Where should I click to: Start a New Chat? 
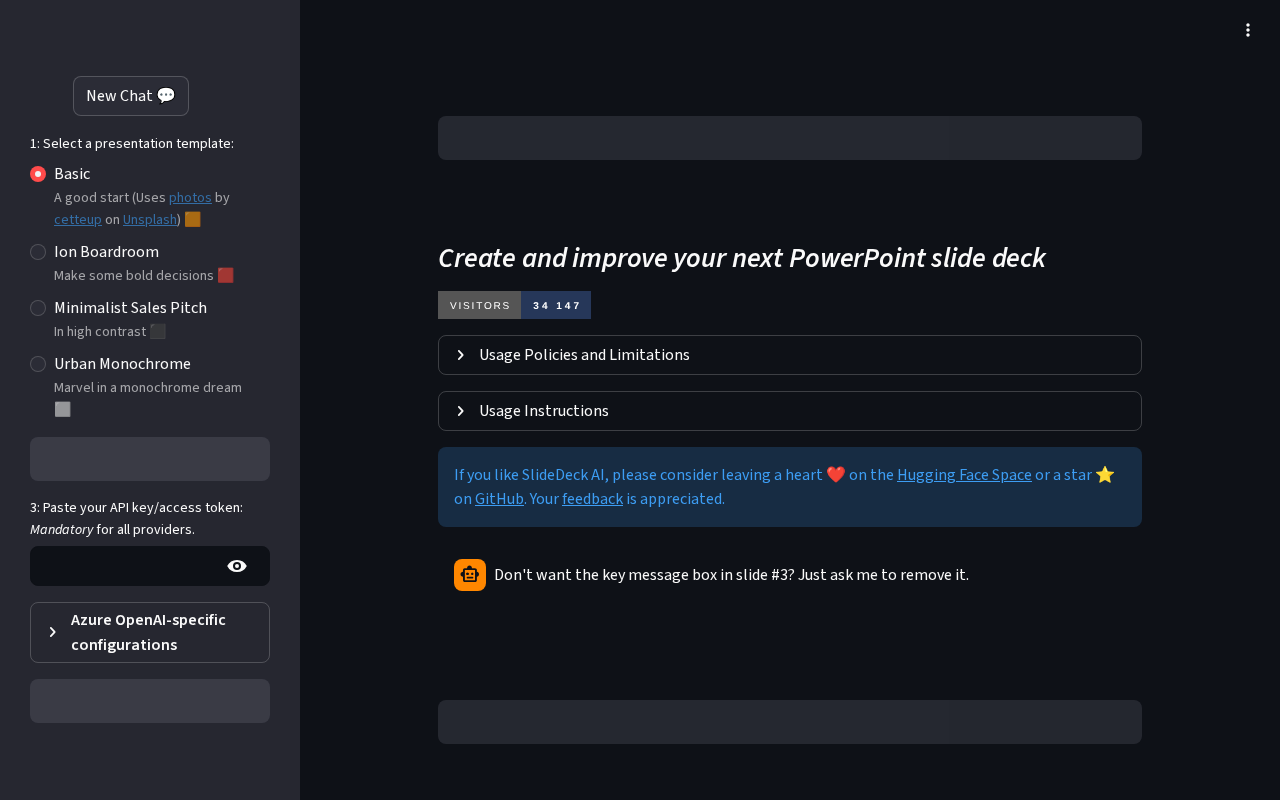[x=131, y=96]
